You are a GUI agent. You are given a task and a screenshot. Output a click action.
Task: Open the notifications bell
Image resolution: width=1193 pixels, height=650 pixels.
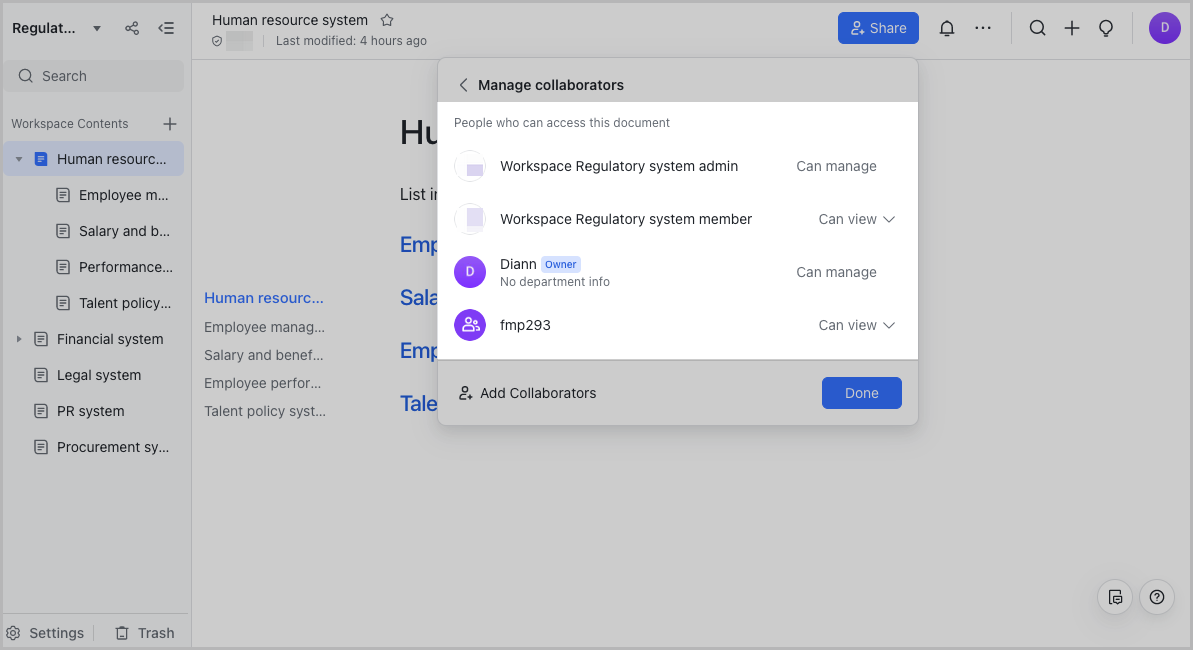coord(946,28)
